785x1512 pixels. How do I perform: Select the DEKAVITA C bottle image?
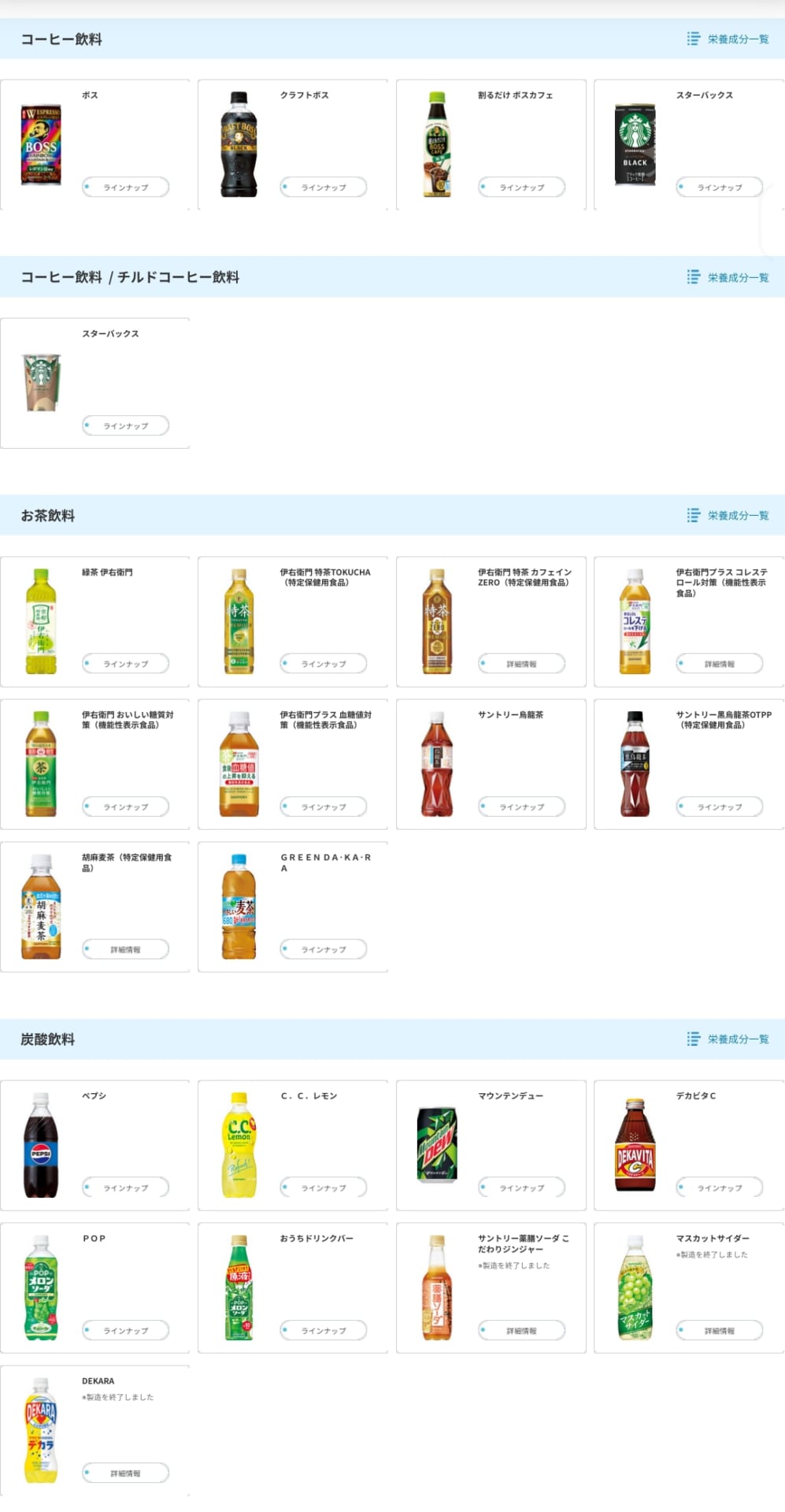635,1145
